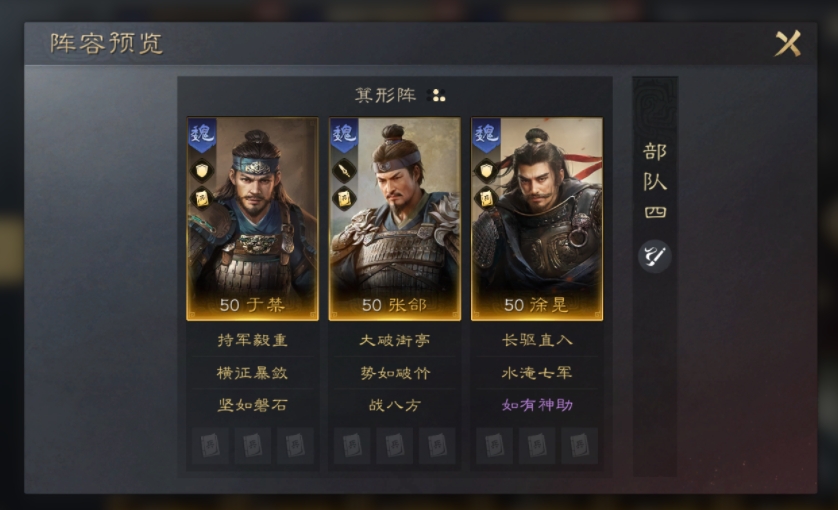Click the shield troop icon on 于禁's card
The image size is (838, 510).
pos(202,171)
